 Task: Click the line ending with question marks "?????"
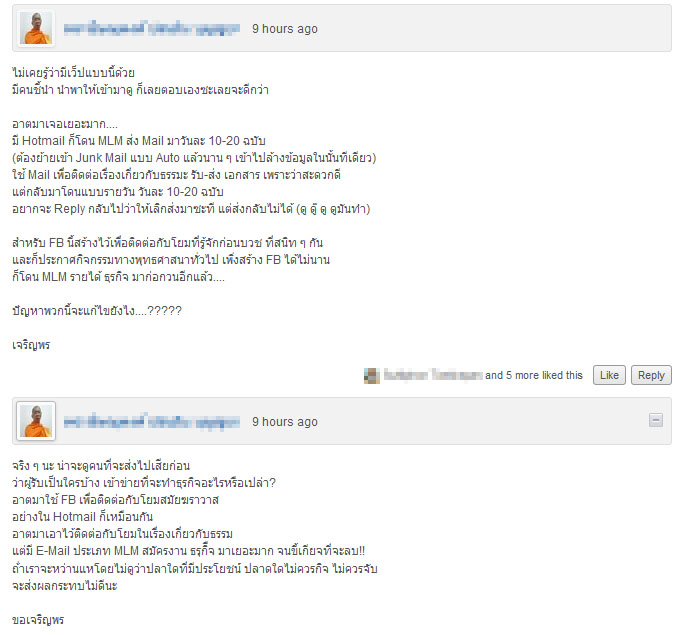[x=97, y=311]
